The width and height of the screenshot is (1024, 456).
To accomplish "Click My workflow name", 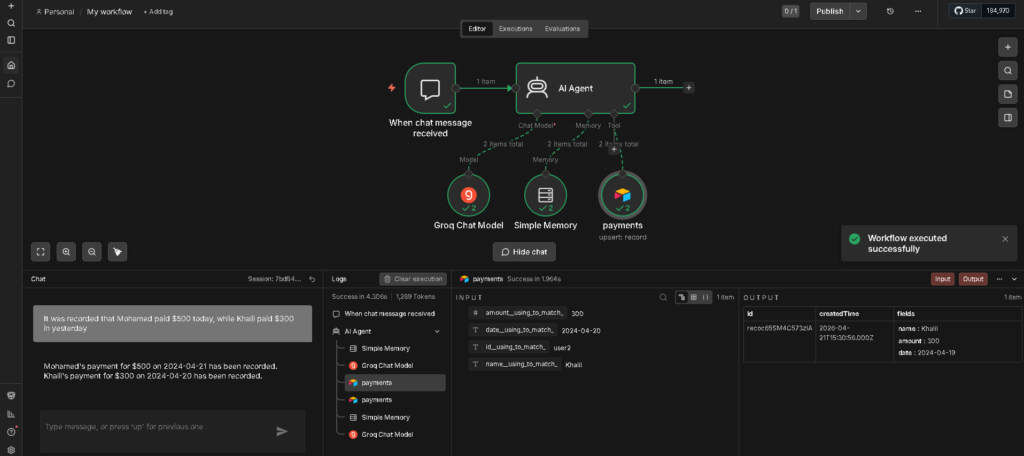I will pyautogui.click(x=108, y=11).
